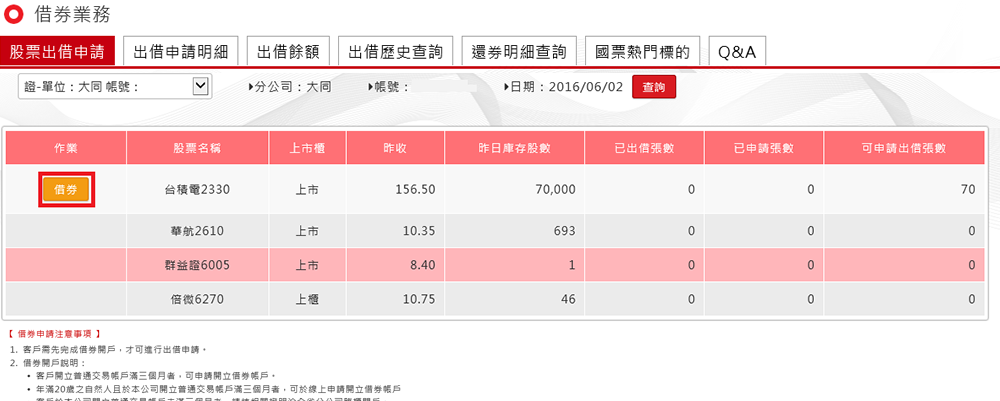1000x401 pixels.
Task: Click the 10.35 closing price cell
Action: (x=395, y=231)
